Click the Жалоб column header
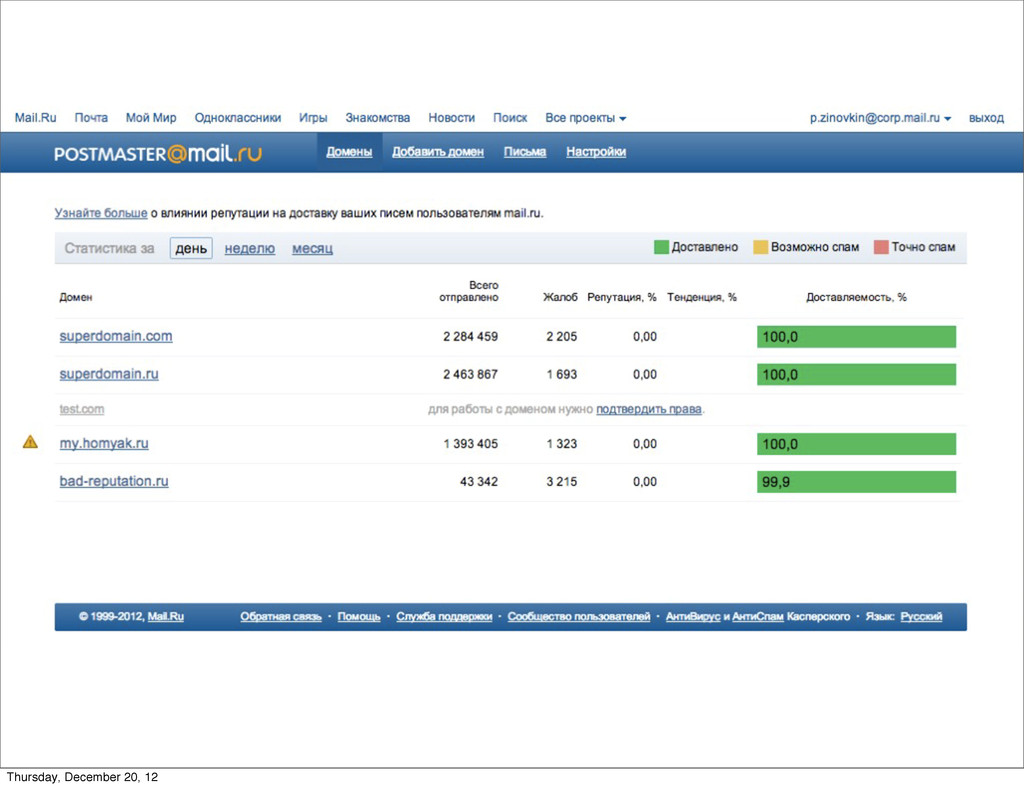Viewport: 1024px width, 788px height. (x=560, y=297)
